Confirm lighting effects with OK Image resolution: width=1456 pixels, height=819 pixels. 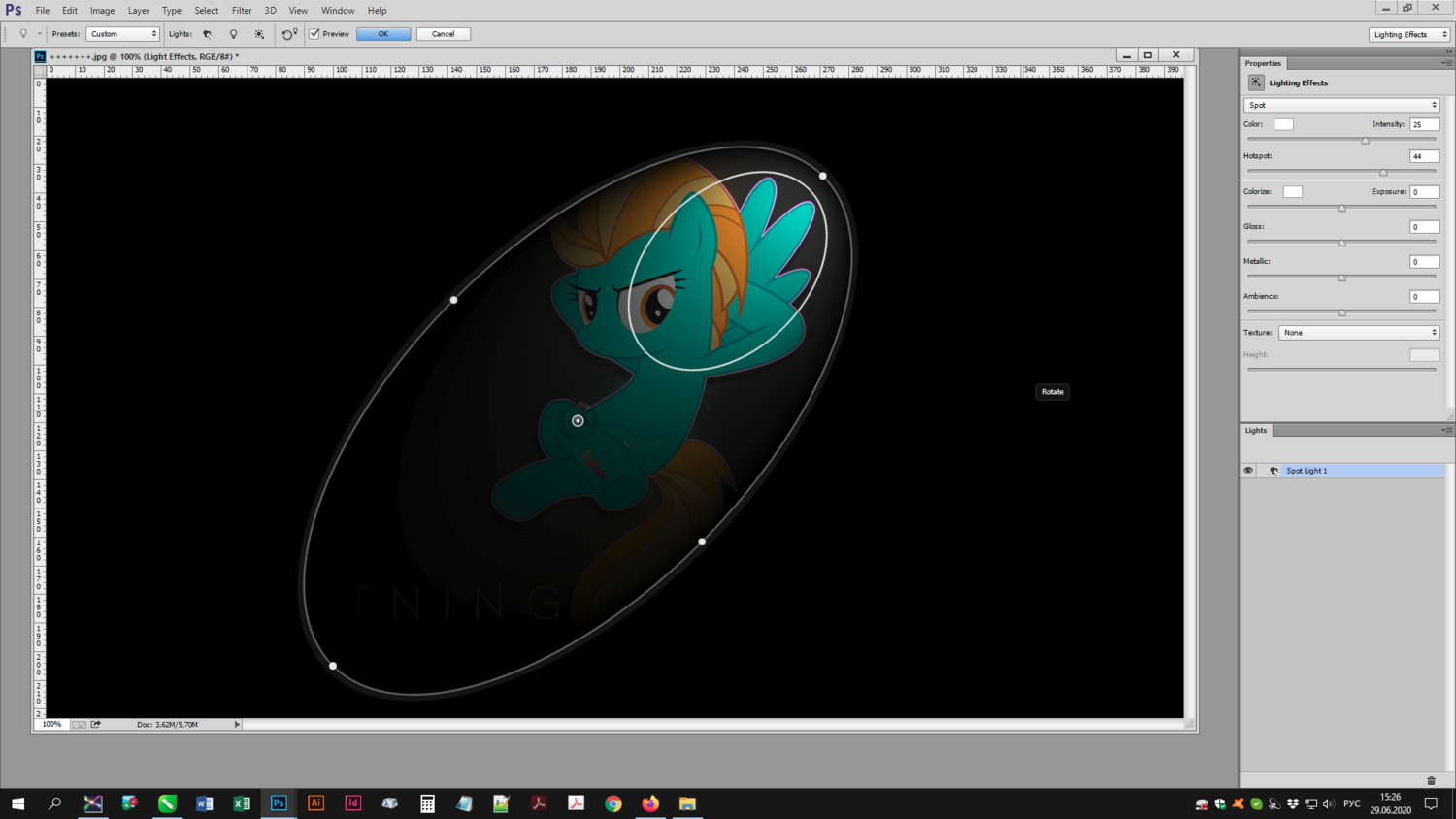click(382, 34)
